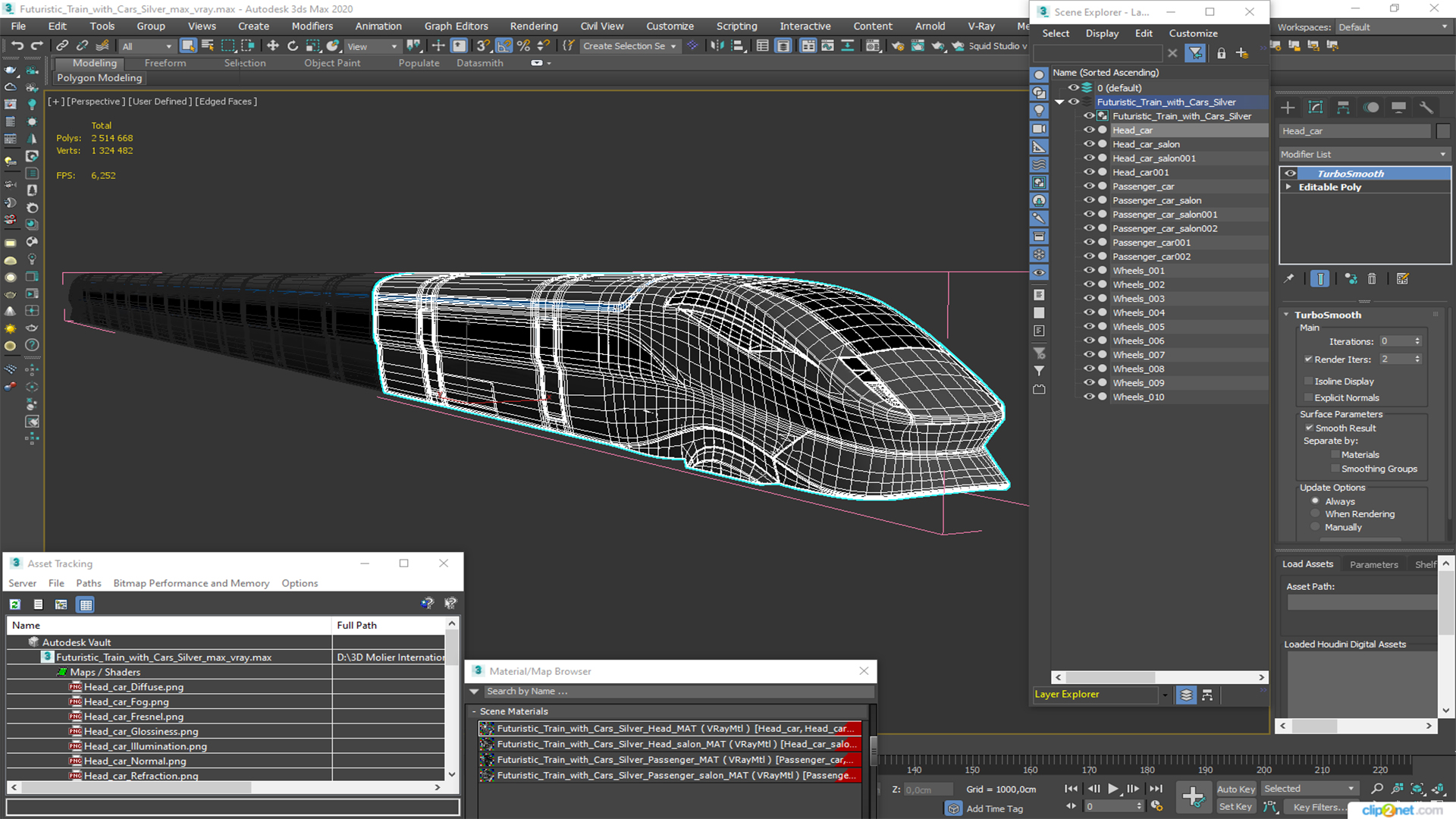Open the Rendering menu
Viewport: 1456px width, 819px height.
pos(533,26)
